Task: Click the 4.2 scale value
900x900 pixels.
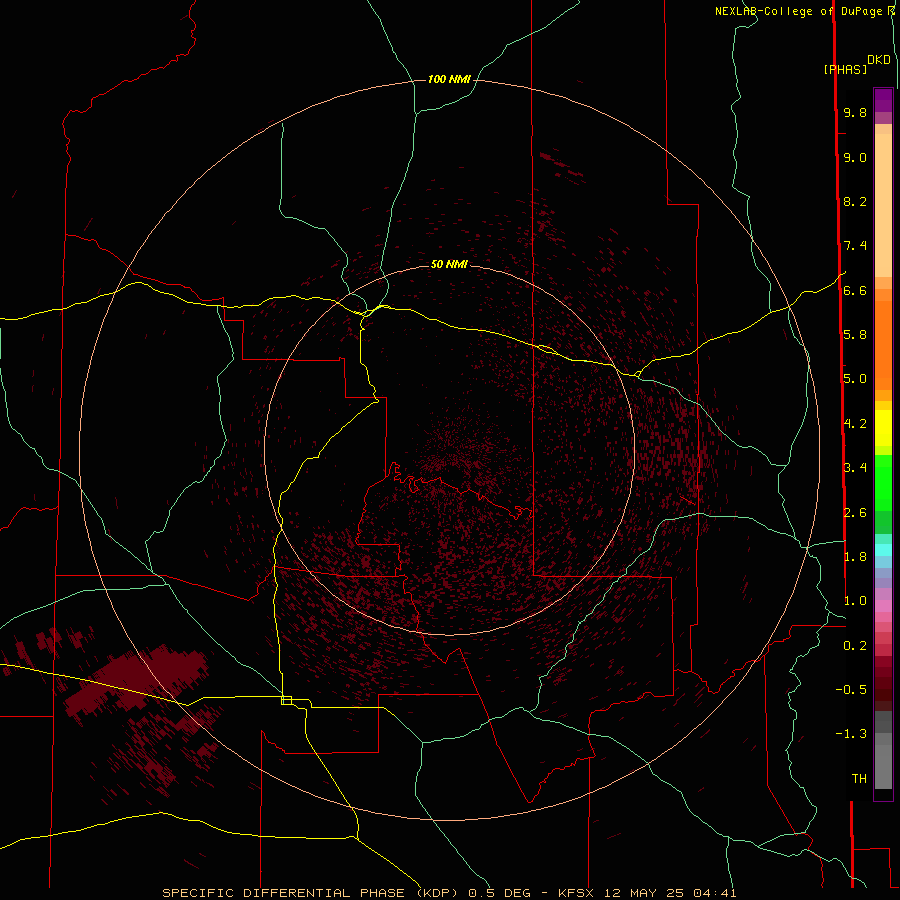Action: click(855, 424)
